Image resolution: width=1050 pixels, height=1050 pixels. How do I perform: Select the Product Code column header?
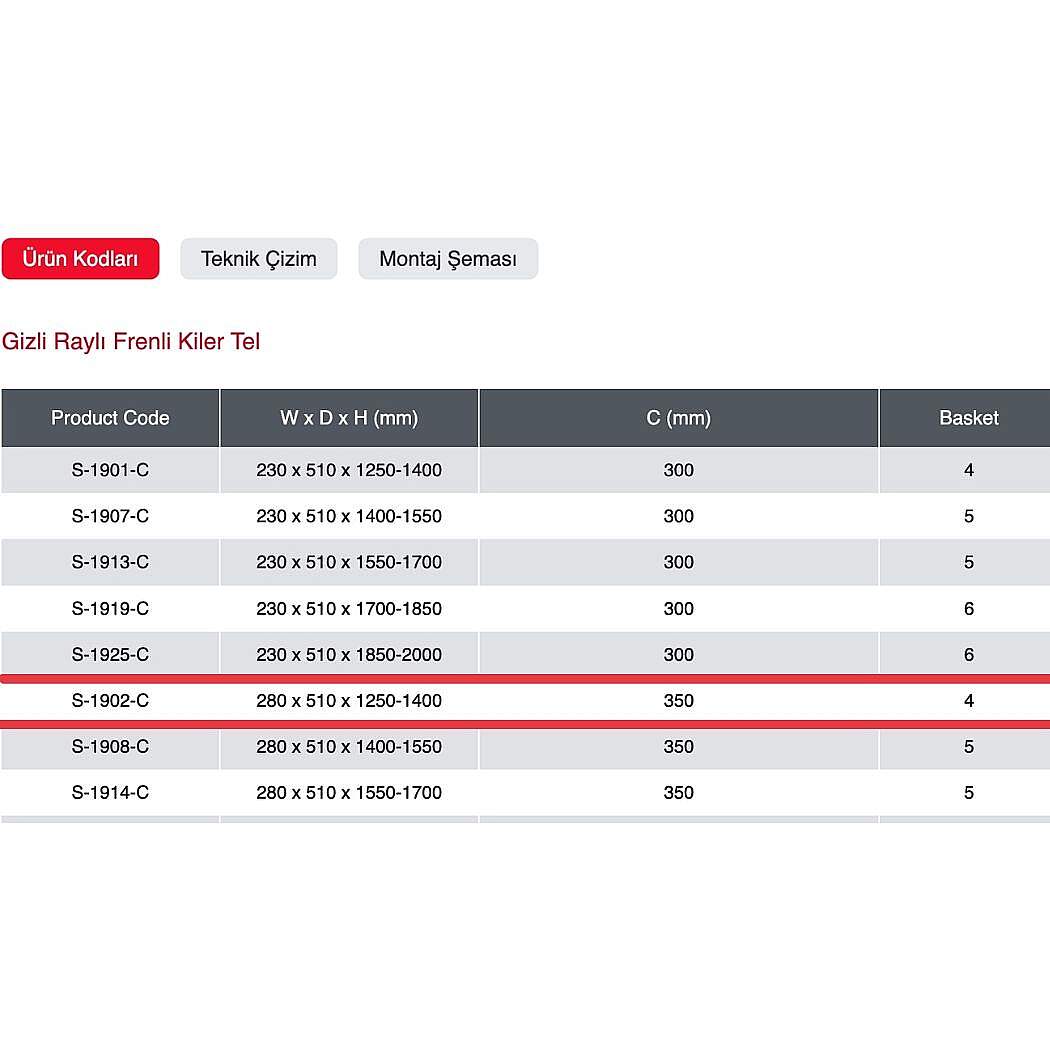pos(110,418)
